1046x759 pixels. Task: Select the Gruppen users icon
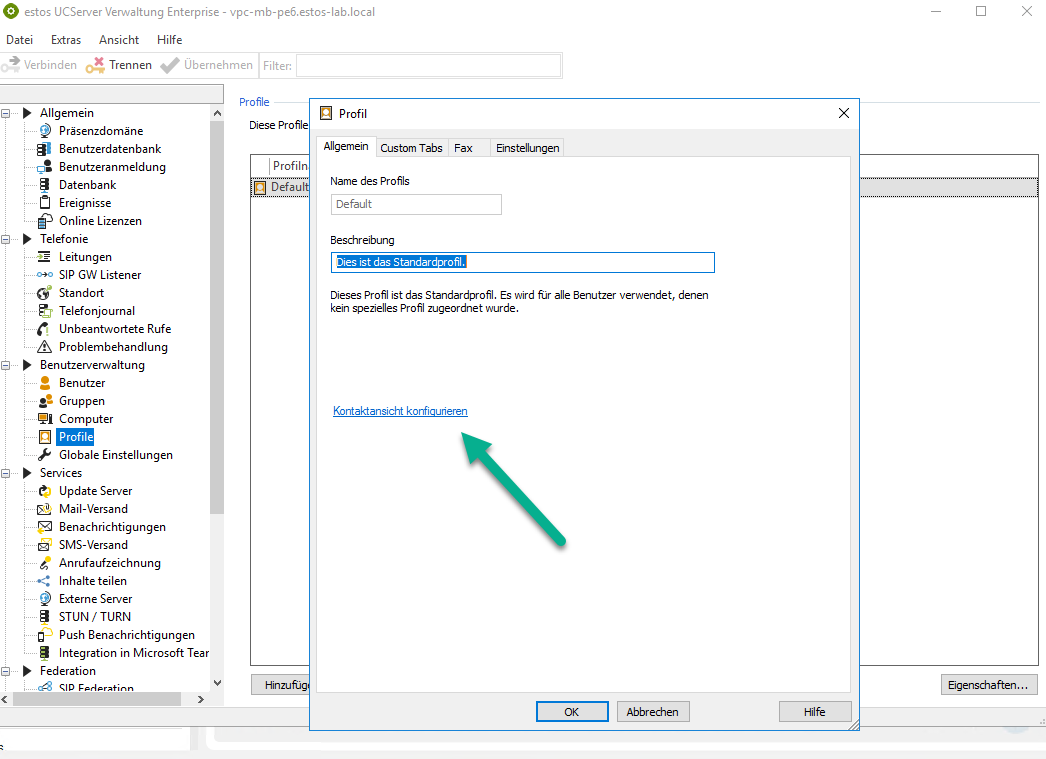44,401
